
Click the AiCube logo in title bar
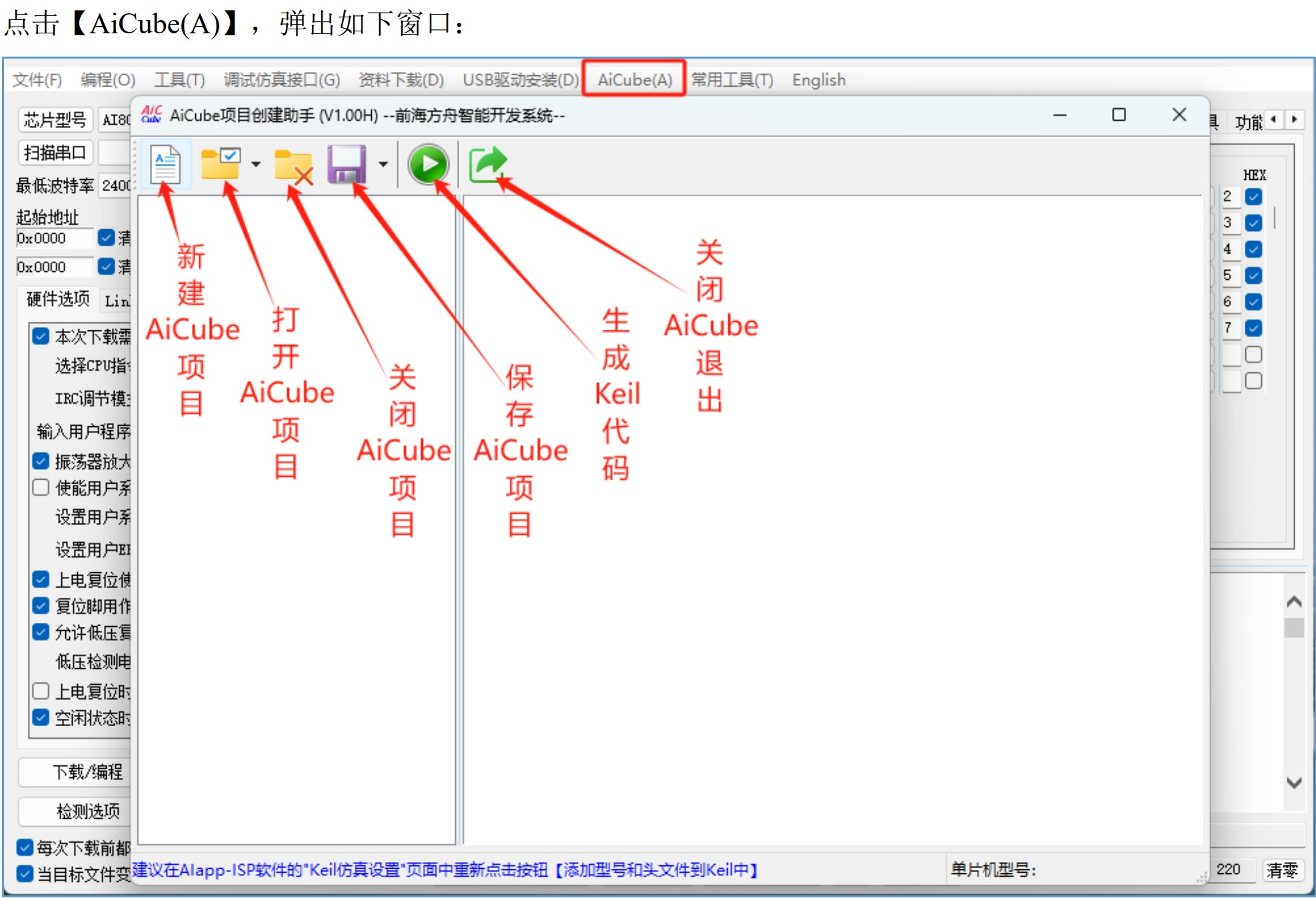click(151, 115)
